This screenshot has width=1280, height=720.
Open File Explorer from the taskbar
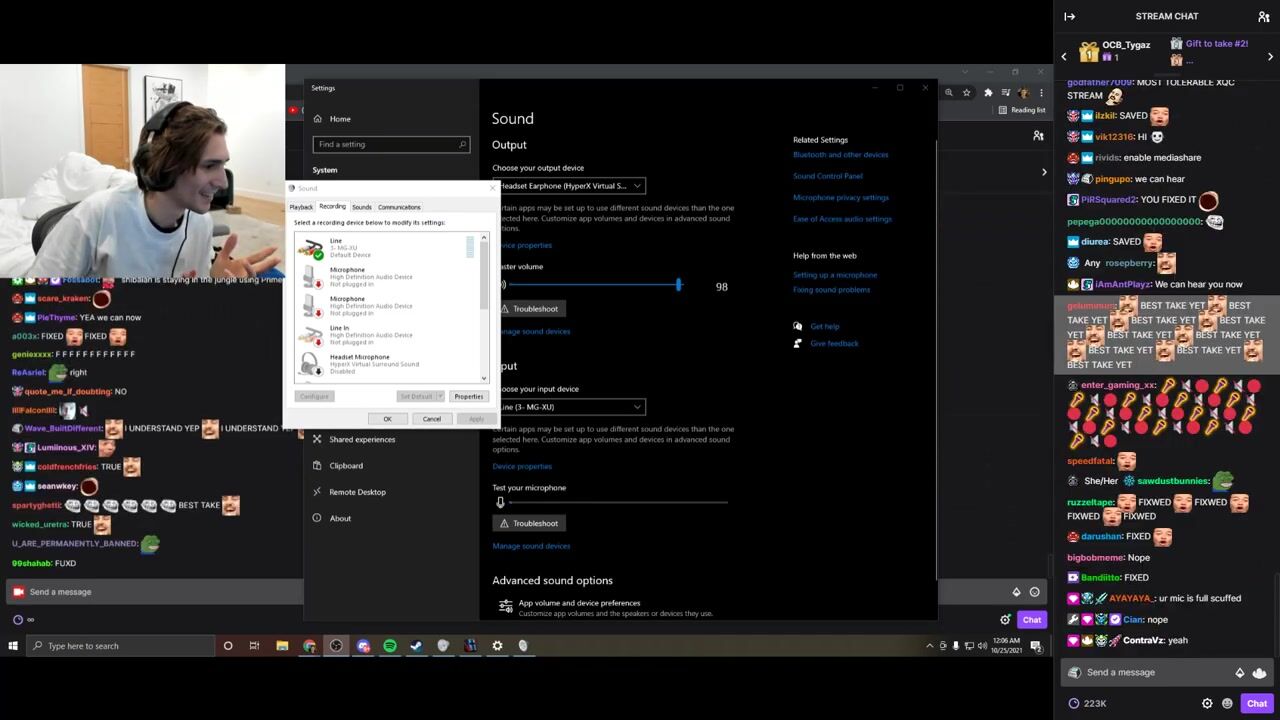point(282,646)
